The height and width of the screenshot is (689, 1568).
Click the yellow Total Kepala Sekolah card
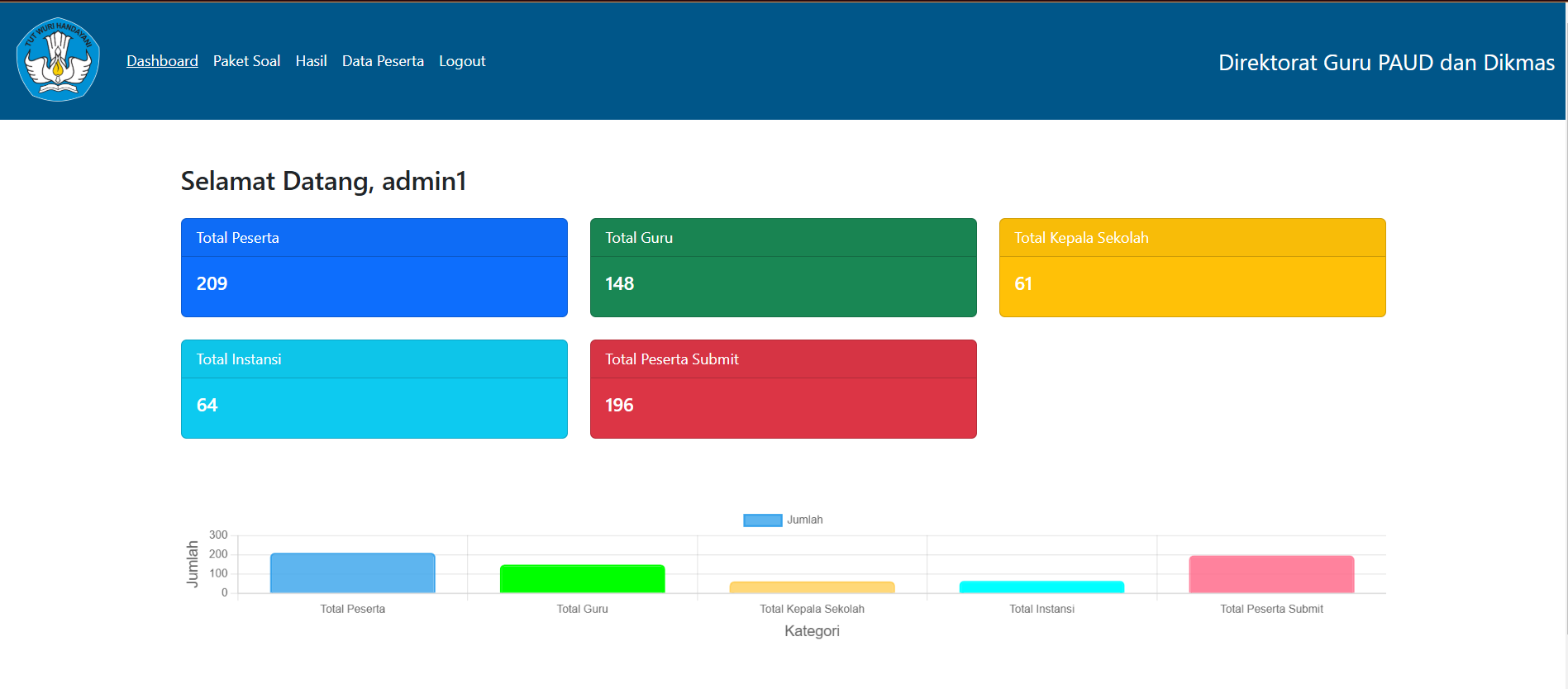click(x=1192, y=268)
